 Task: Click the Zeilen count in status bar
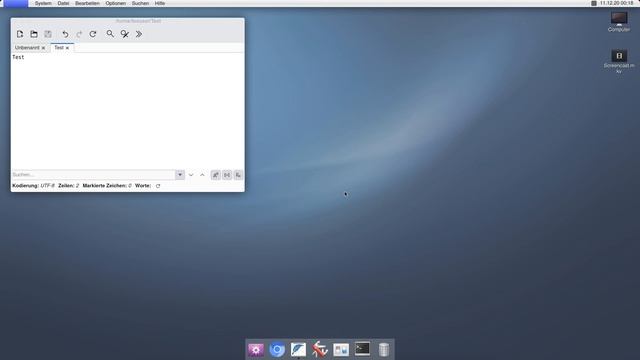tap(69, 186)
